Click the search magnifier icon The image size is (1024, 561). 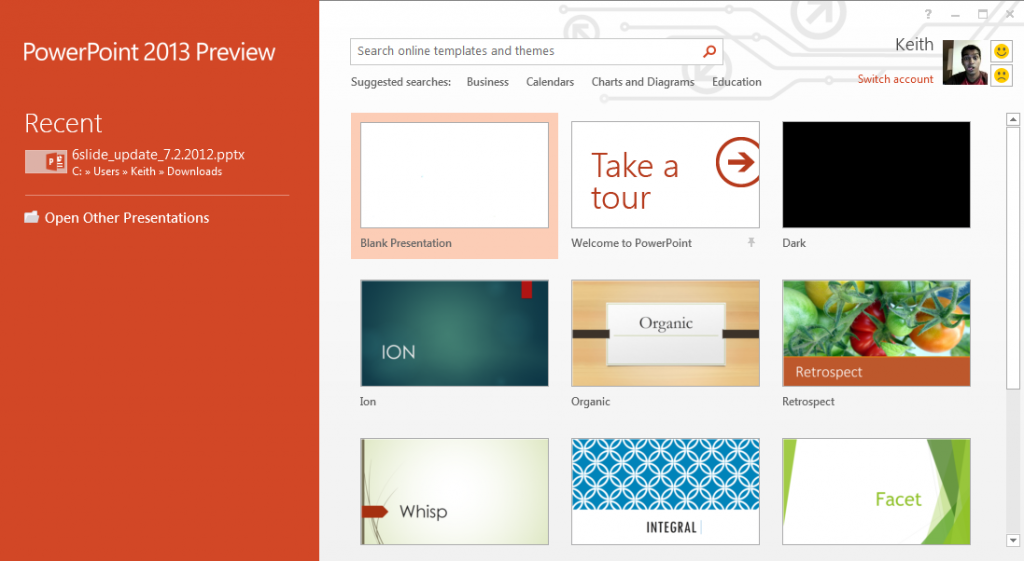coord(709,51)
